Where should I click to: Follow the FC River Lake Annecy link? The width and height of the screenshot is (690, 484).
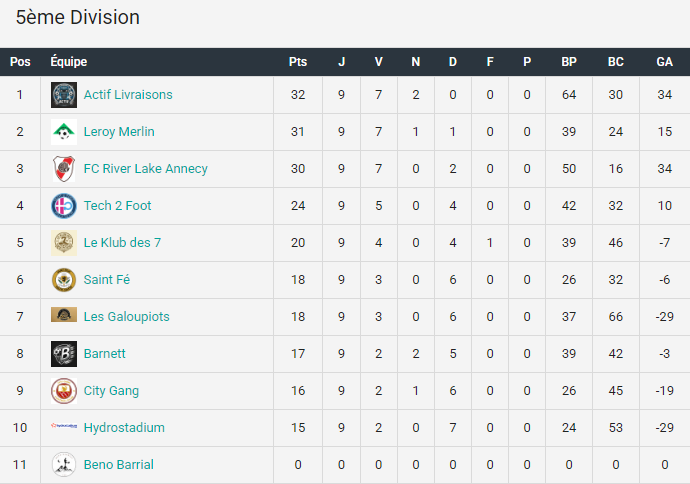[146, 169]
